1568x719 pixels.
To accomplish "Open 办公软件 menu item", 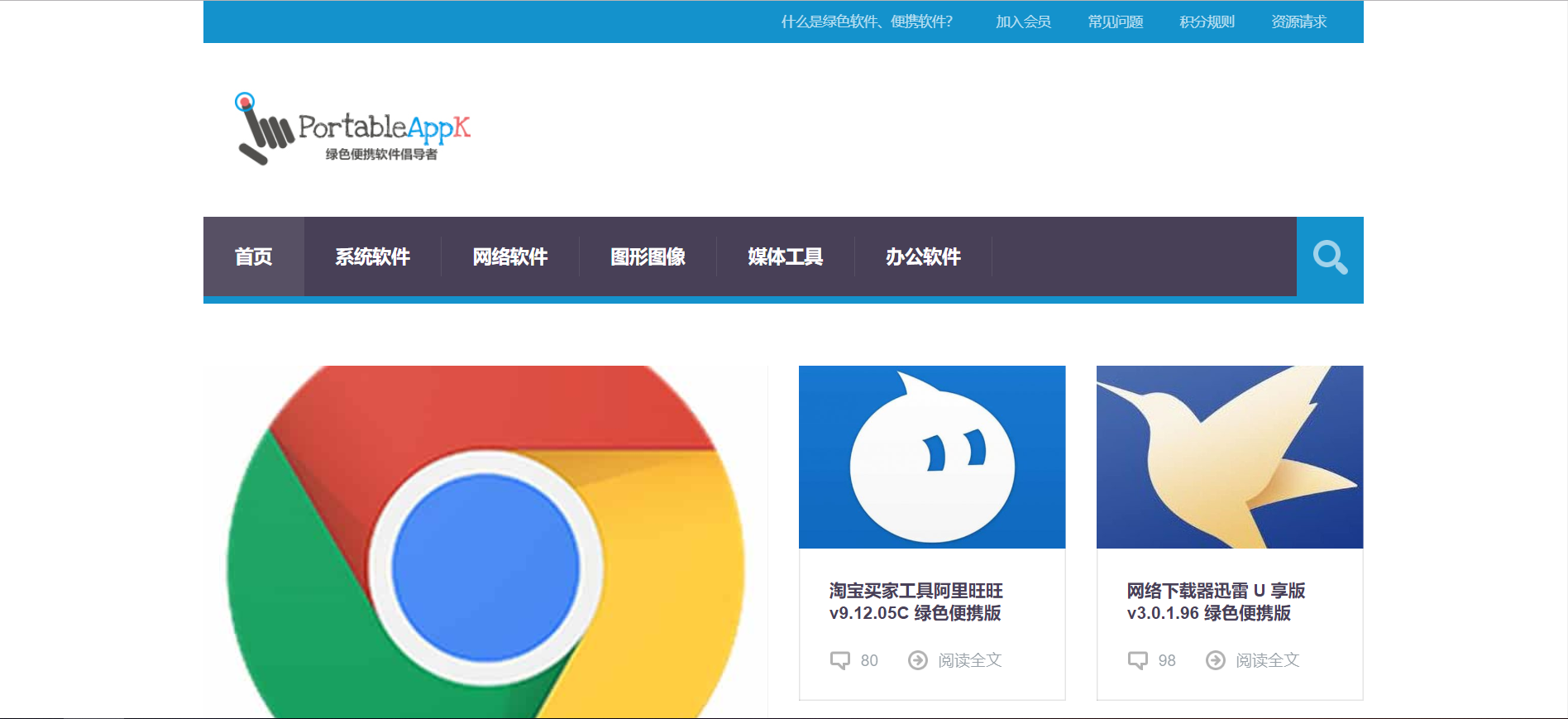I will click(x=924, y=257).
